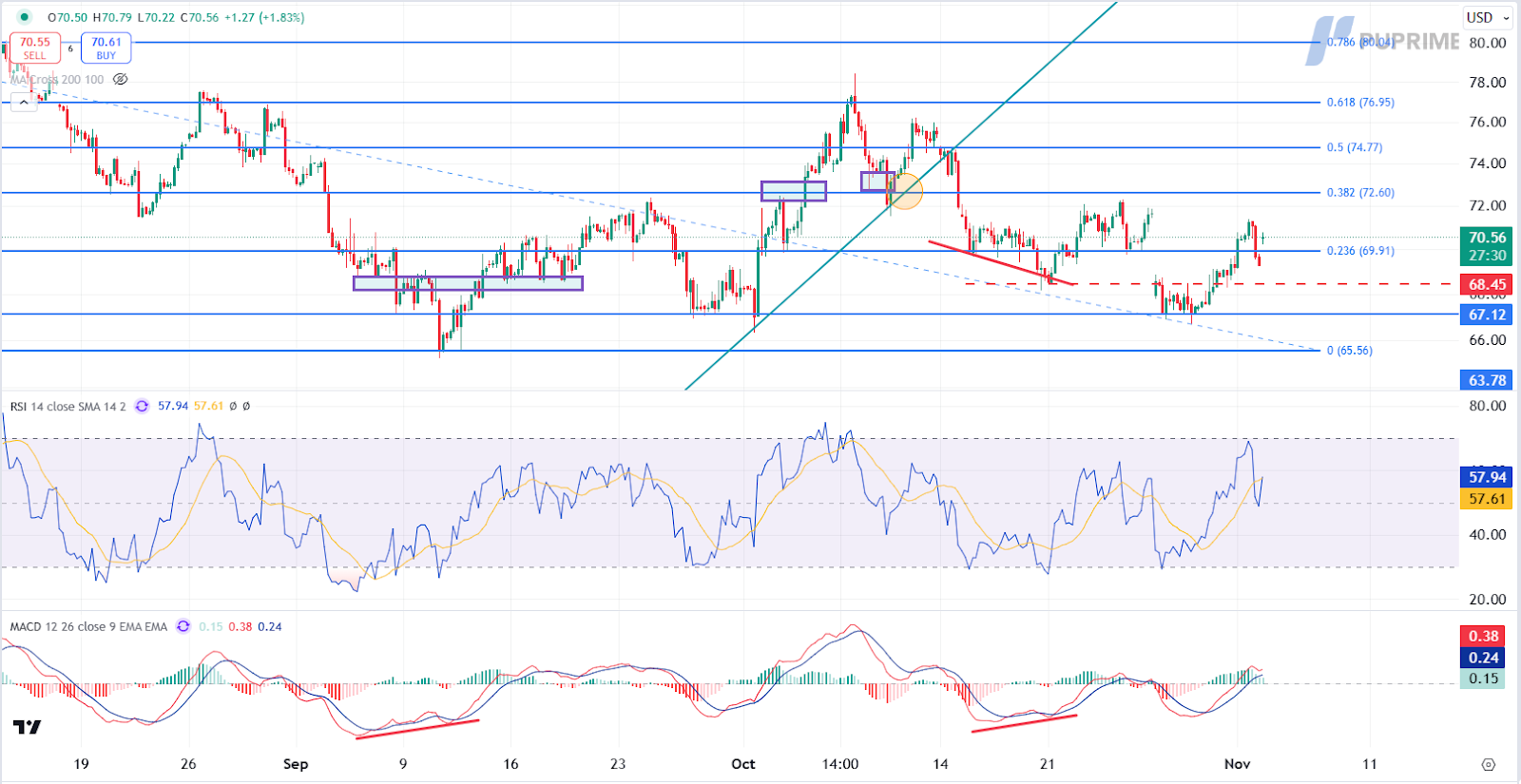Click the 70.61 BUY button
Screen dimensions: 1521x784
(106, 48)
